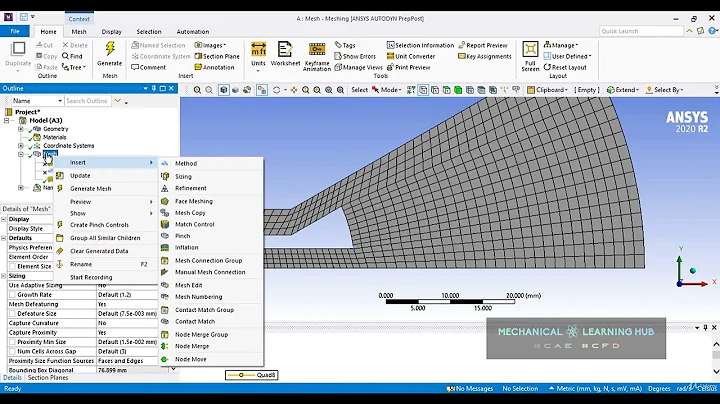Screen dimensions: 720x404
Task: Open the Unit Converter
Action: point(411,56)
